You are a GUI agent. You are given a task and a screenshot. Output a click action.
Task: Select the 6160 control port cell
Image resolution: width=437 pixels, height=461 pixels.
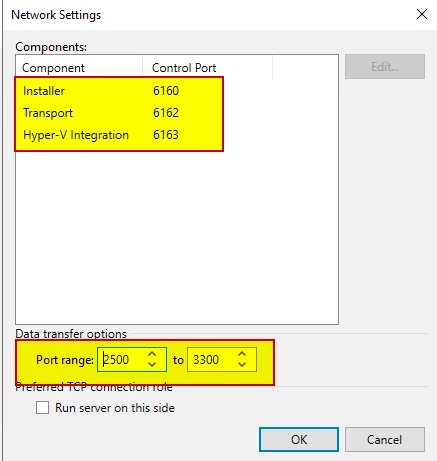coord(166,91)
